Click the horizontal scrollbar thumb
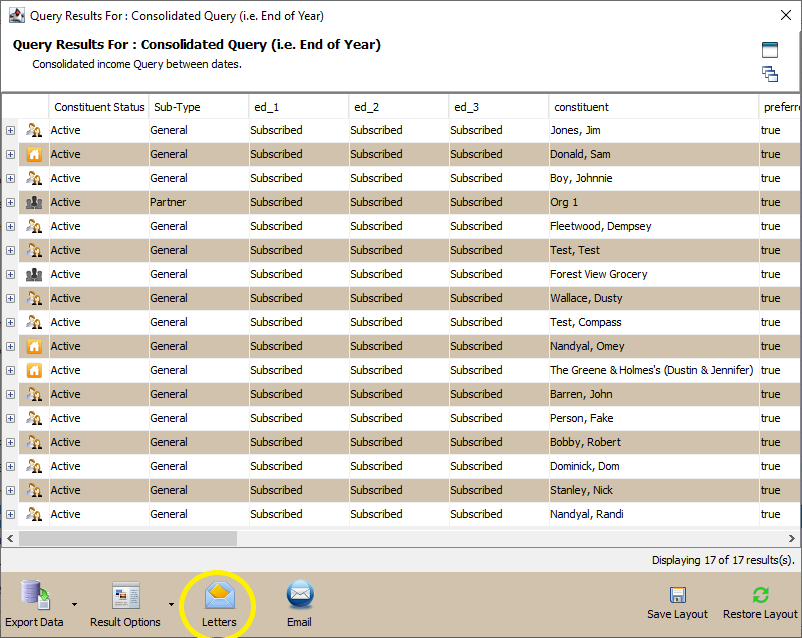The height and width of the screenshot is (638, 802). 128,538
